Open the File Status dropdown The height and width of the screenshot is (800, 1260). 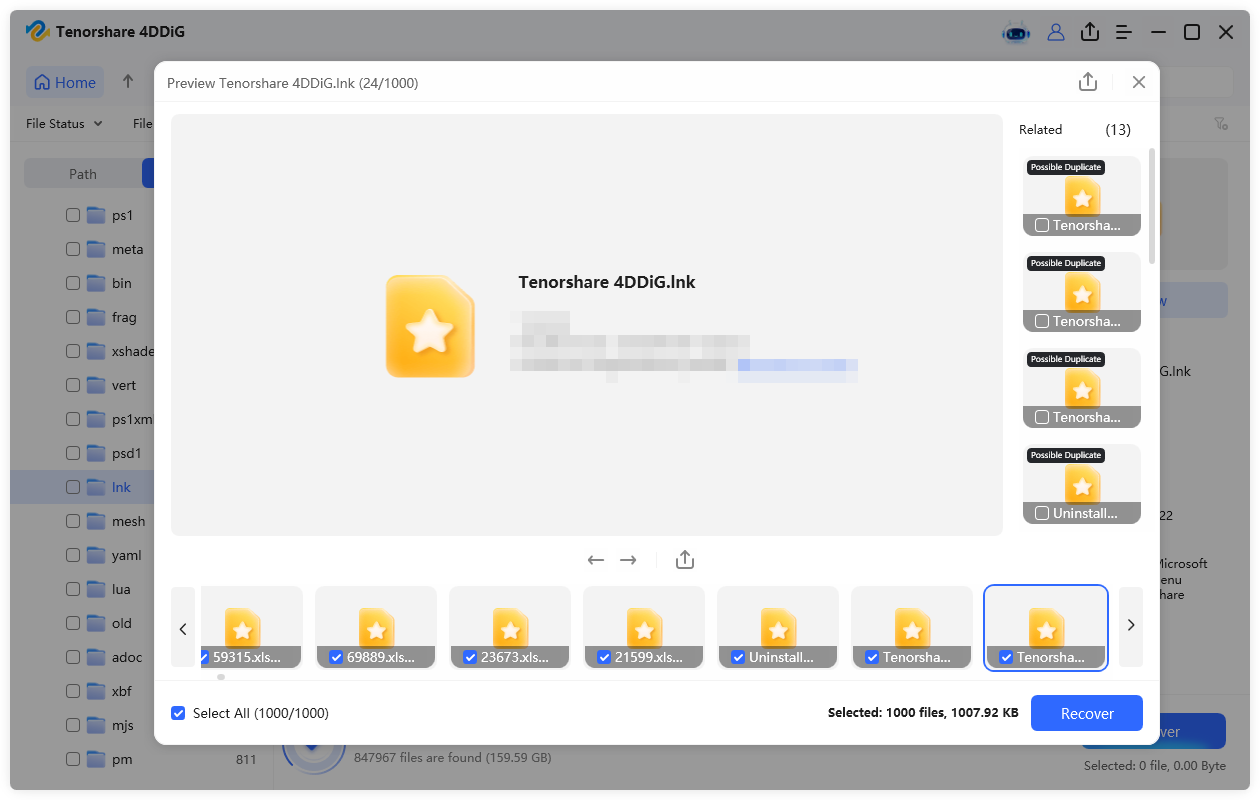(64, 124)
